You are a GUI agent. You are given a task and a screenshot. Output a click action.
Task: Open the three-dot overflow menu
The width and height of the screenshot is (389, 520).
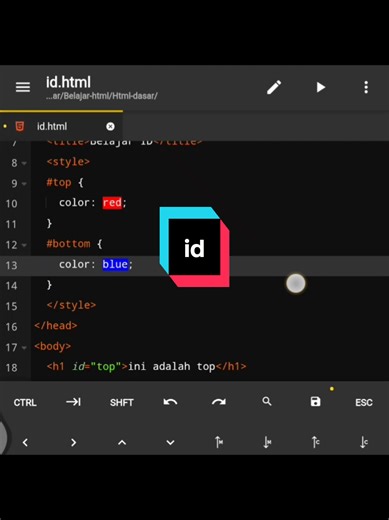pyautogui.click(x=366, y=87)
